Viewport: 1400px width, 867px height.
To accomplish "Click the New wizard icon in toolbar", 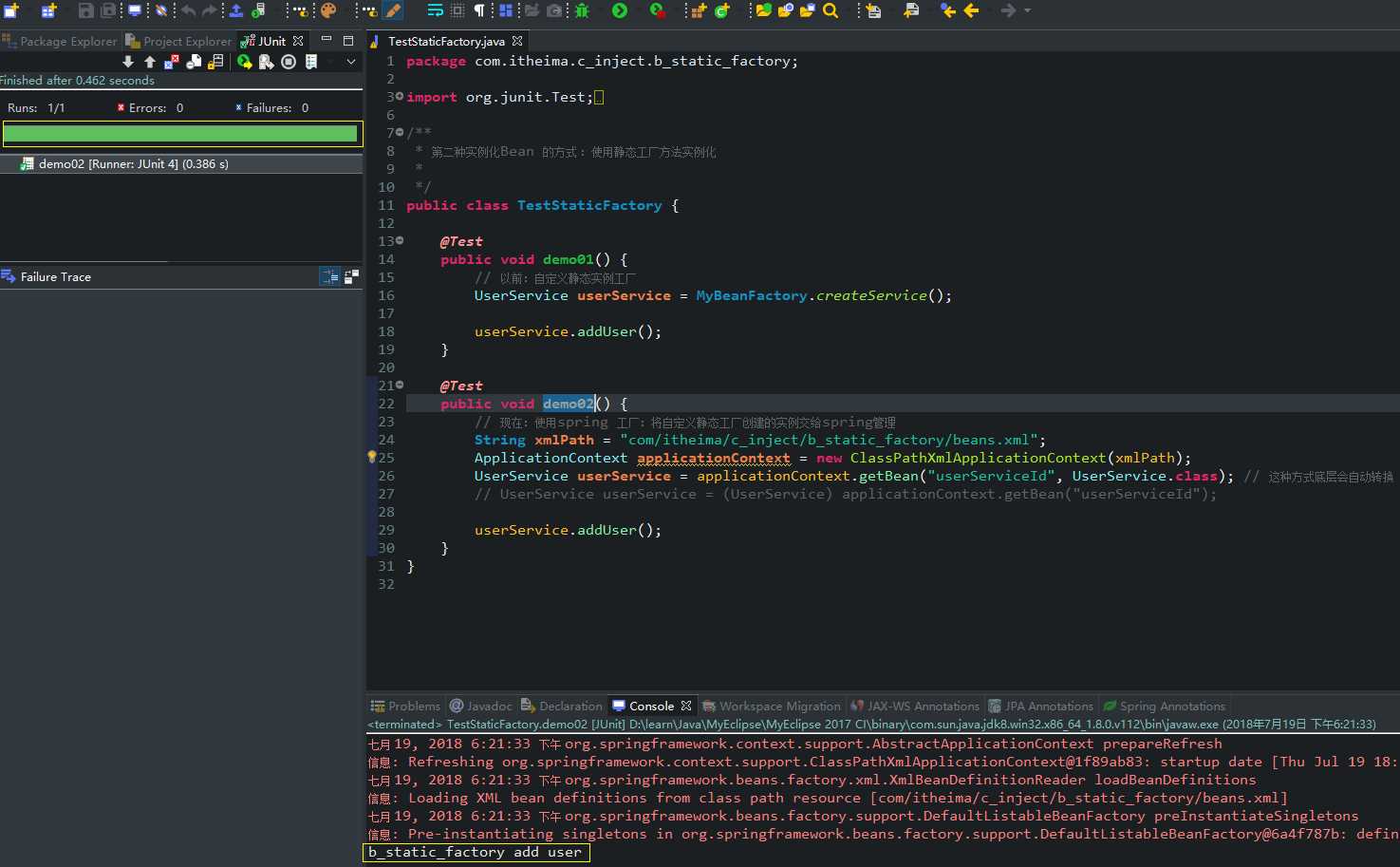I will pos(10,10).
